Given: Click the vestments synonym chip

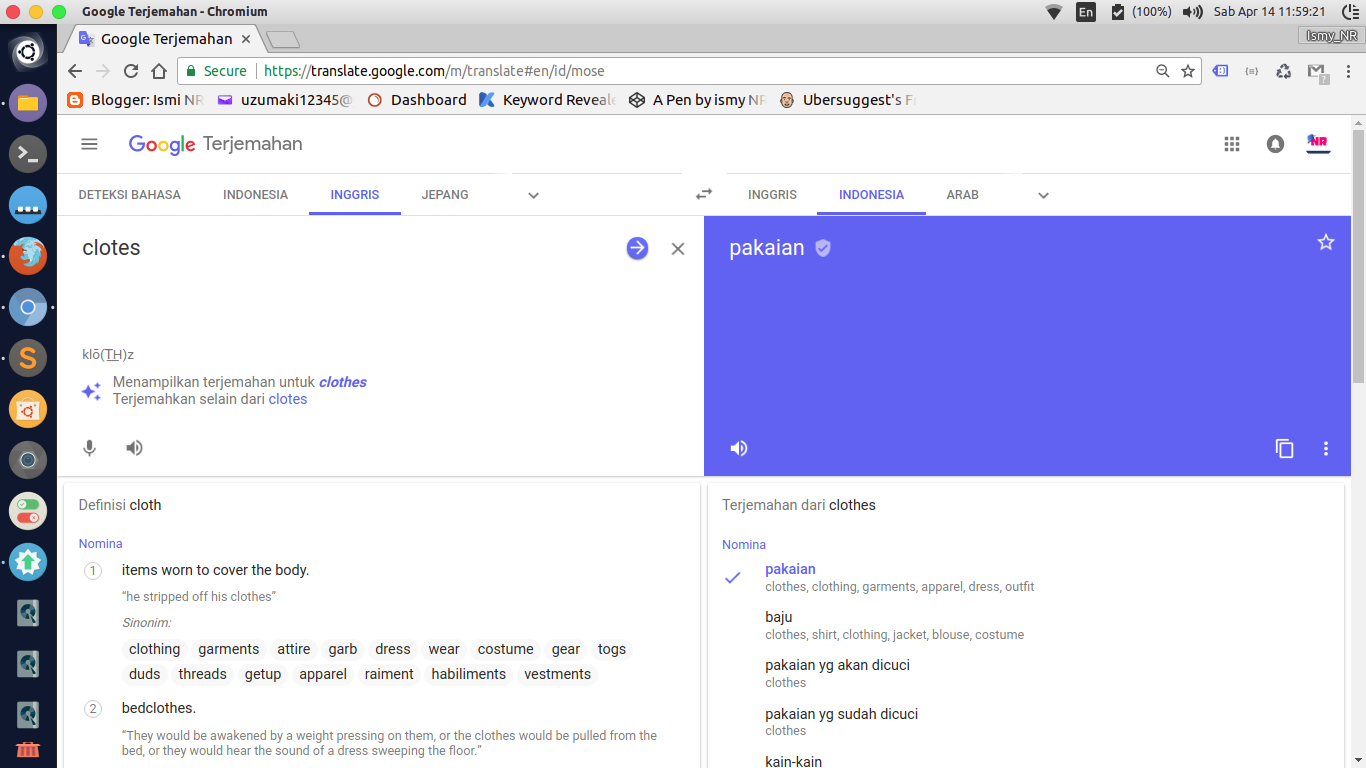Looking at the screenshot, I should tap(558, 674).
